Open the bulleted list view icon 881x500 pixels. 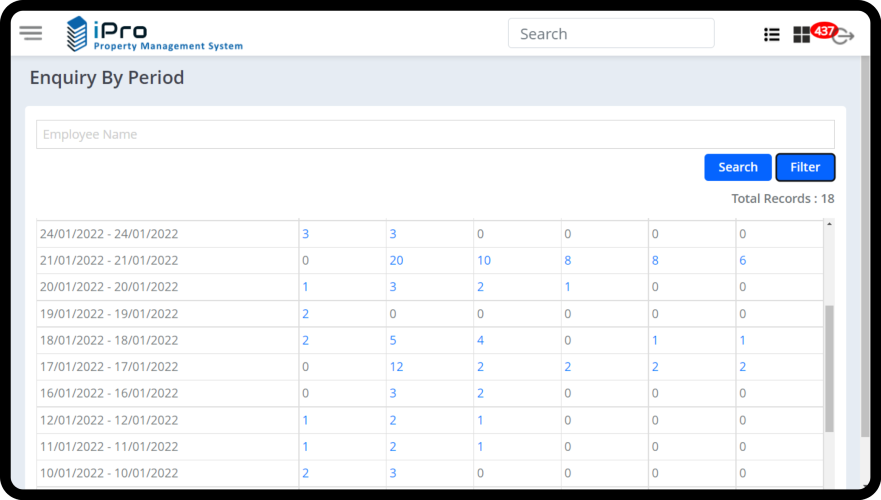771,34
